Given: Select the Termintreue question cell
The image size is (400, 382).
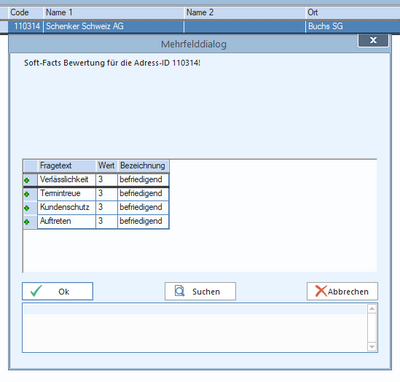Looking at the screenshot, I should 67,194.
